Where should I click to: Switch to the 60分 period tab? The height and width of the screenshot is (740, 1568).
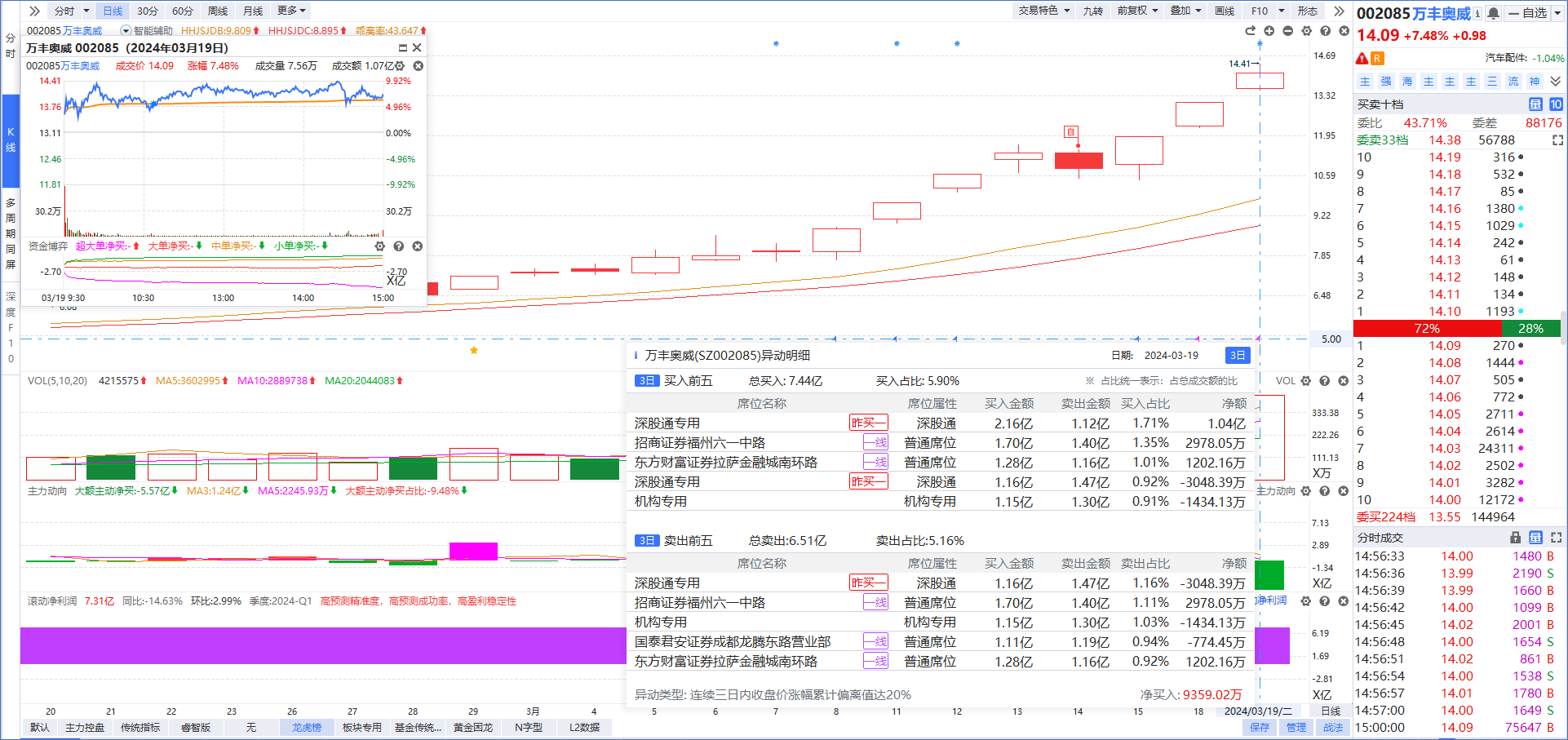(183, 11)
